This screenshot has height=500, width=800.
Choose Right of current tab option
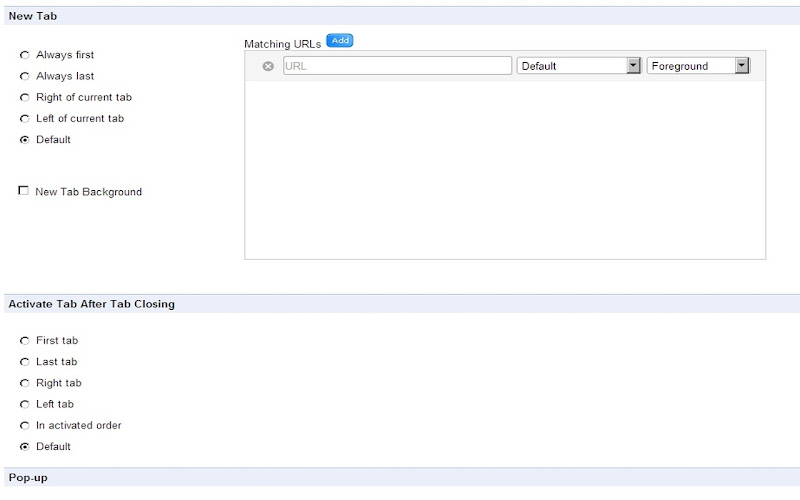point(24,97)
